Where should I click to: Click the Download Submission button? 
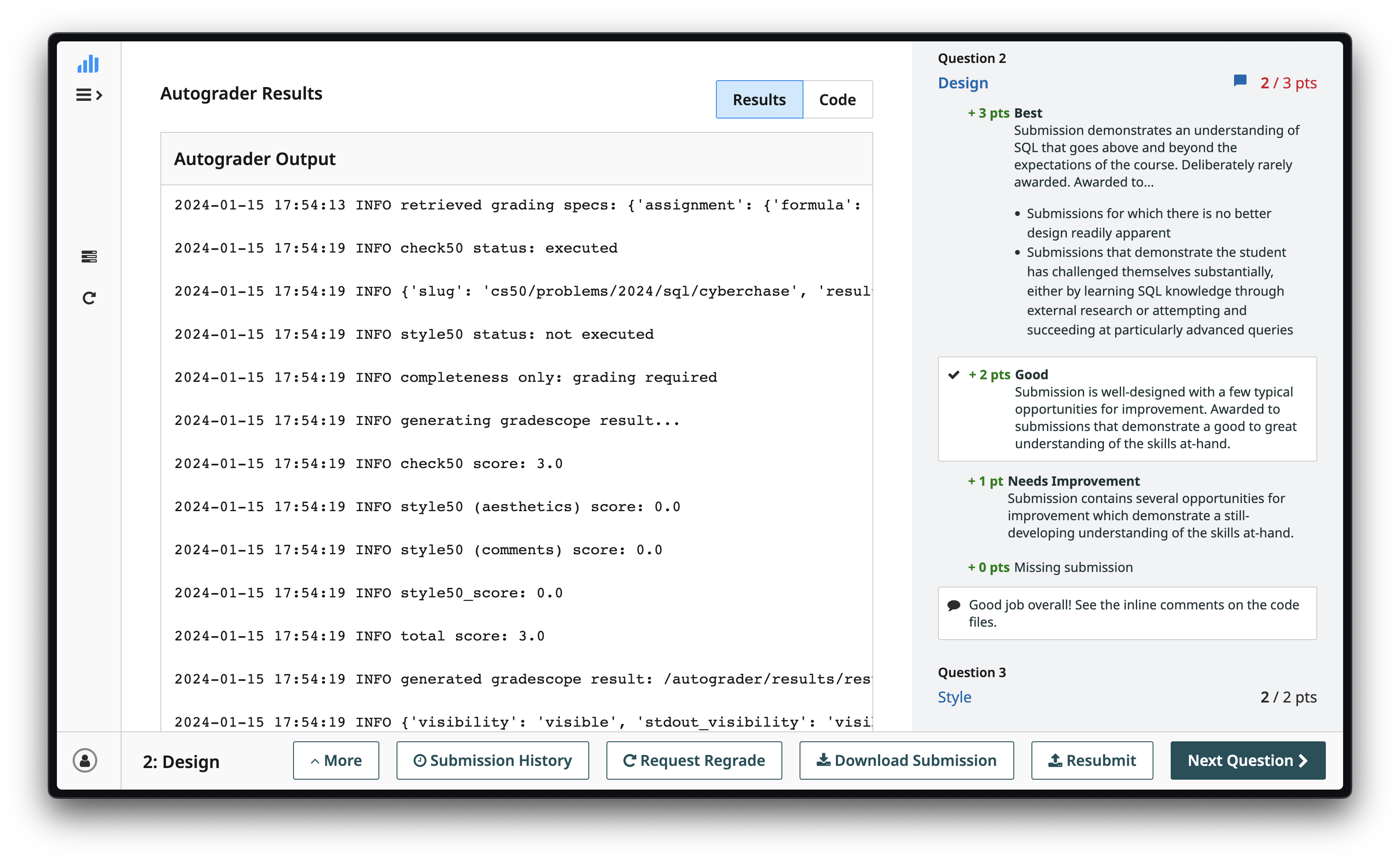coord(906,761)
